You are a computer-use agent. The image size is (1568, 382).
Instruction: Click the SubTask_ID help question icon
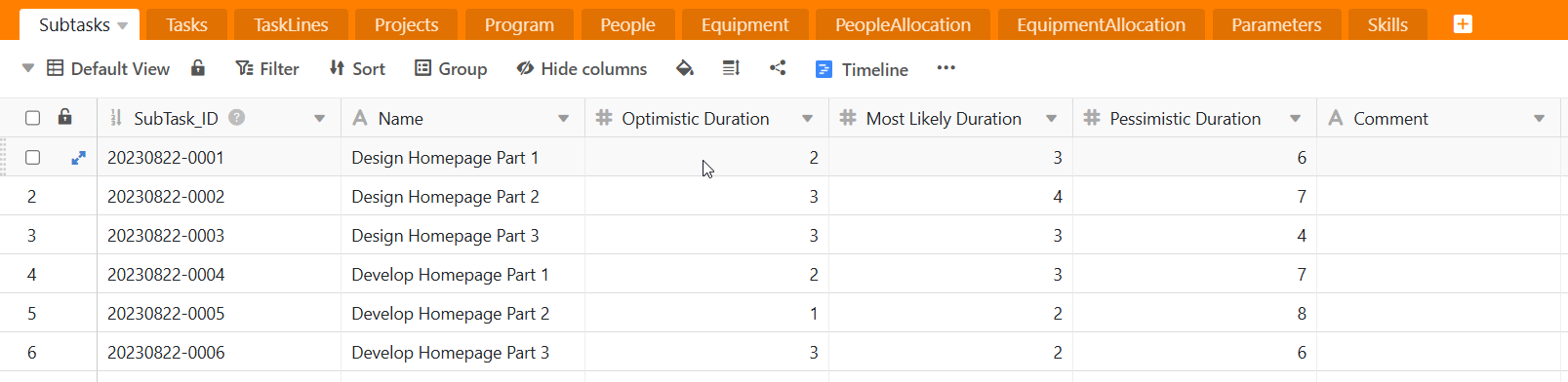click(236, 117)
